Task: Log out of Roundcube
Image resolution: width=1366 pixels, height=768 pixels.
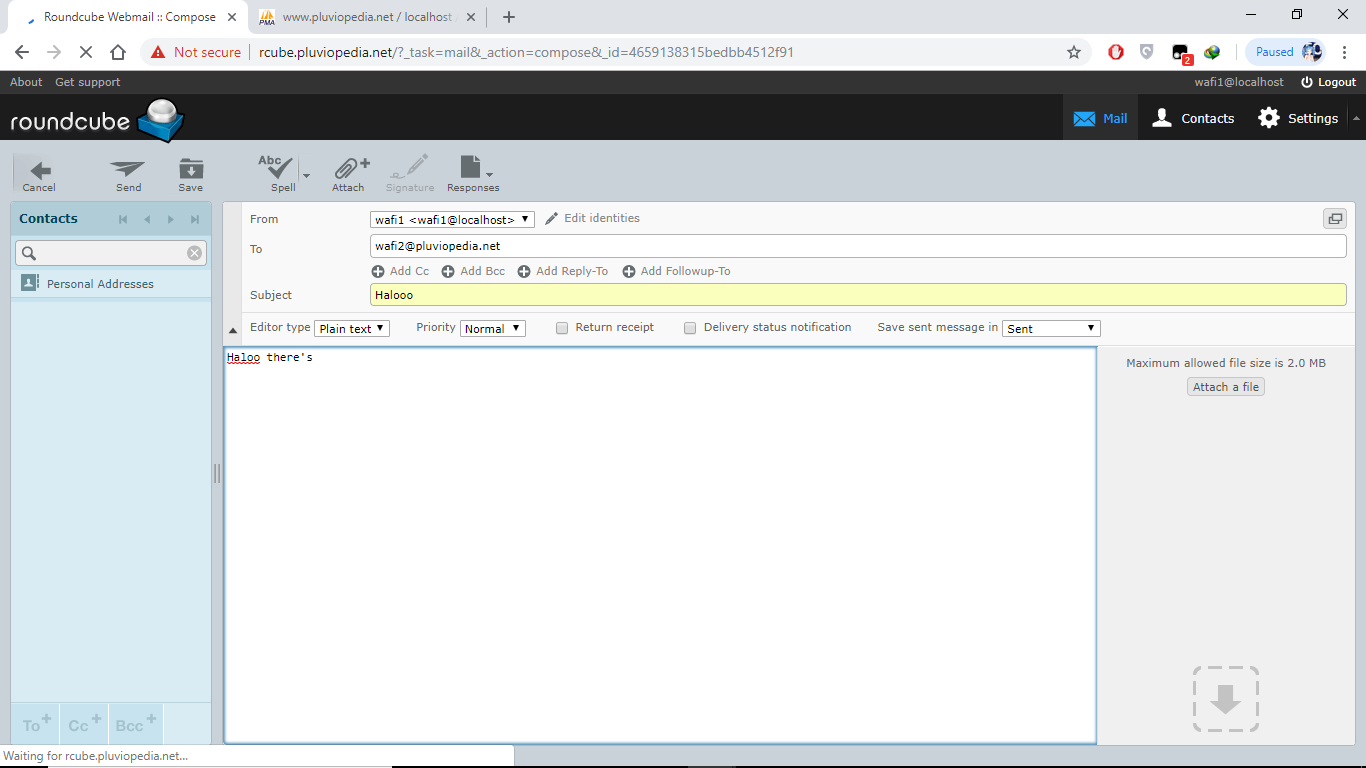Action: (1328, 82)
